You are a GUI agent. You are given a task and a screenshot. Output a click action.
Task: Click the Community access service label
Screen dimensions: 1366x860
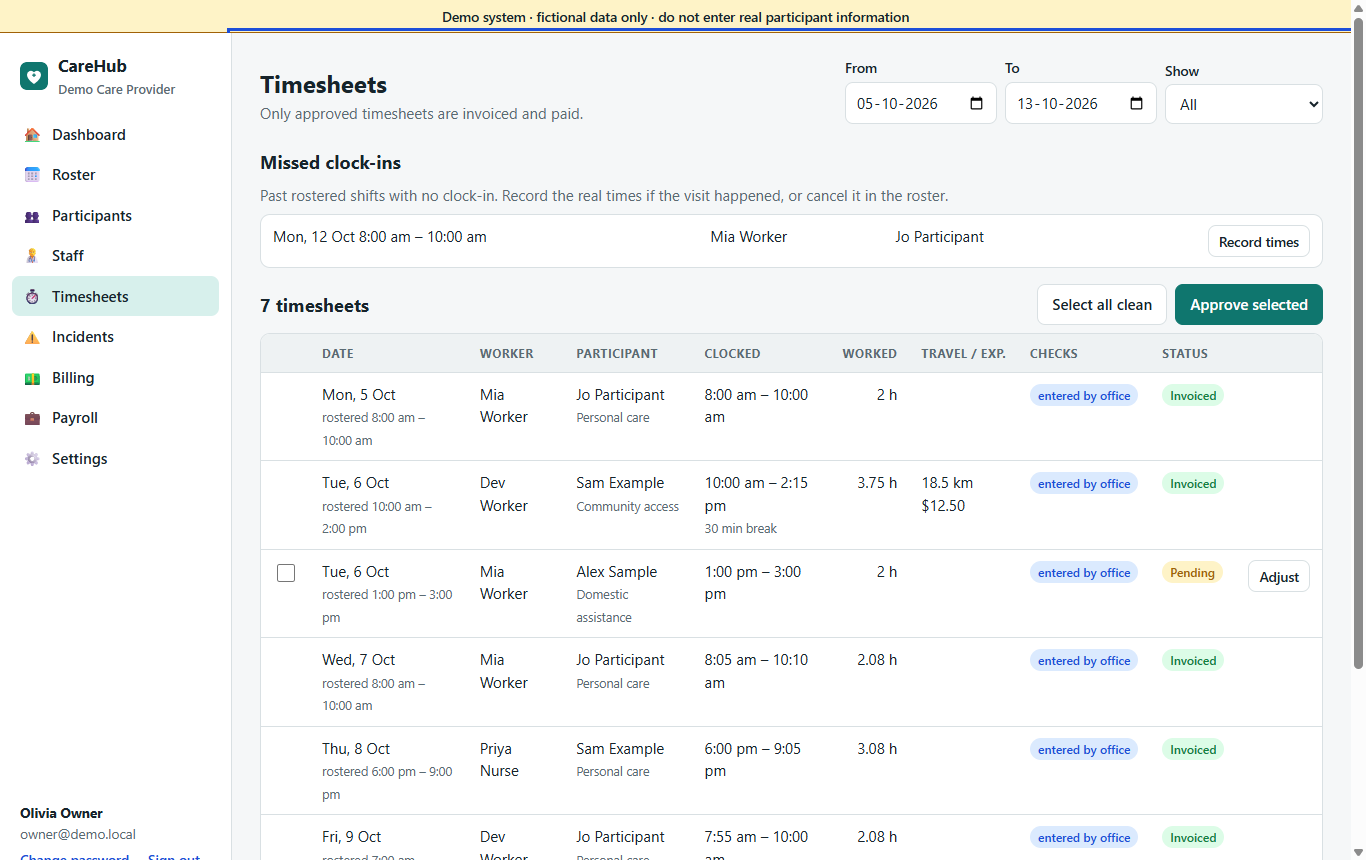pos(627,507)
